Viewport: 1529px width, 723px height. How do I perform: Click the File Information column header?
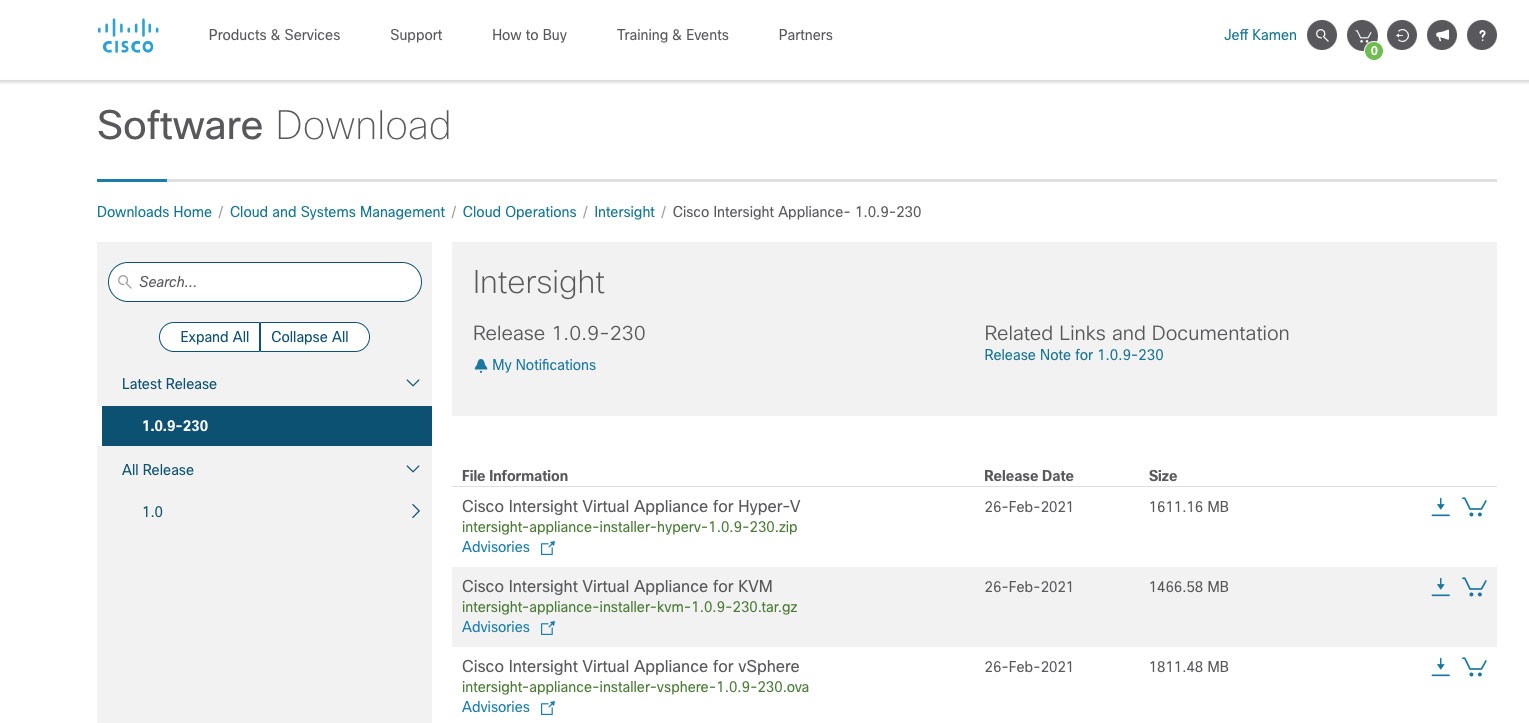click(515, 476)
